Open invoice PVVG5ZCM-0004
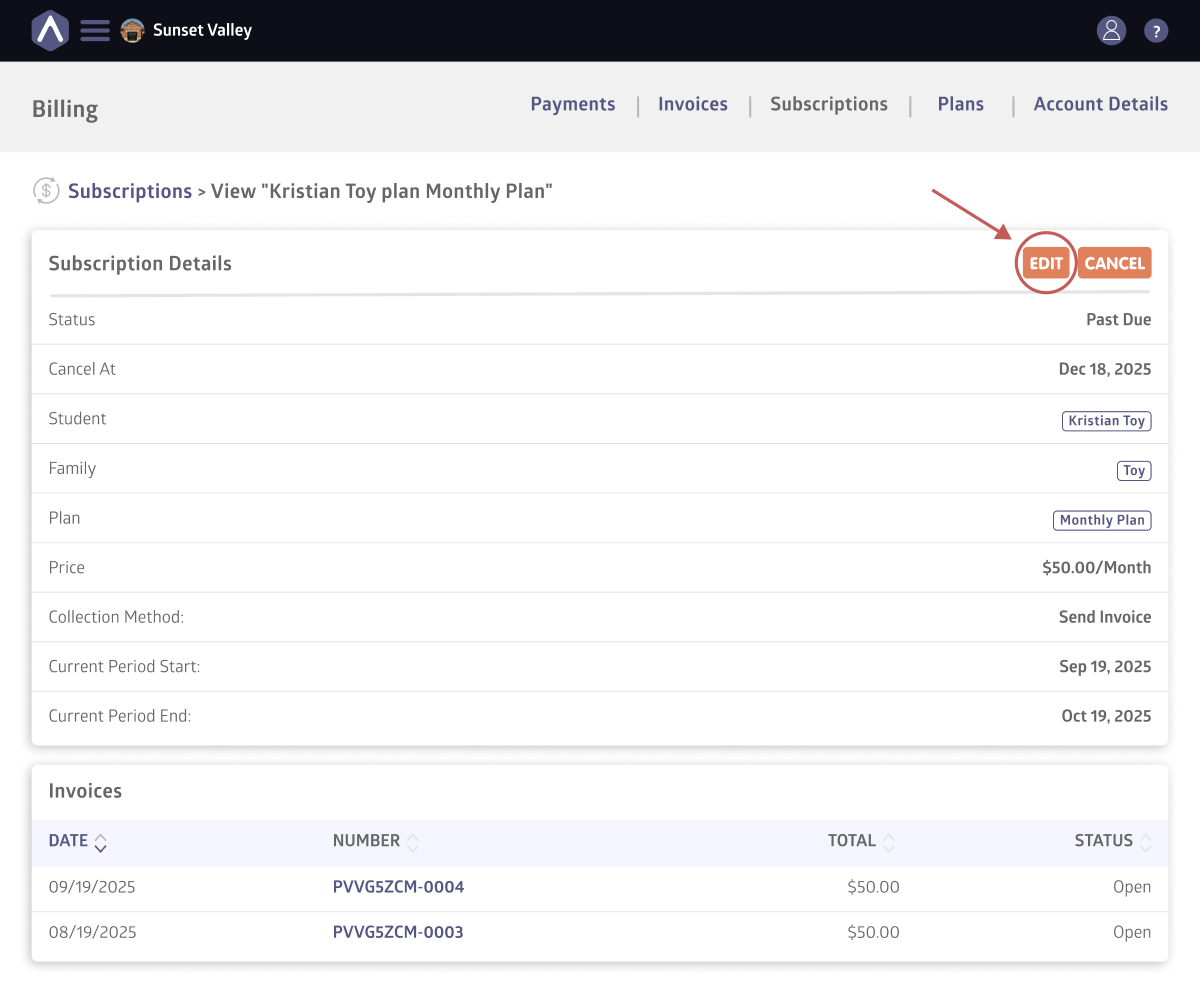This screenshot has height=986, width=1200. 398,887
